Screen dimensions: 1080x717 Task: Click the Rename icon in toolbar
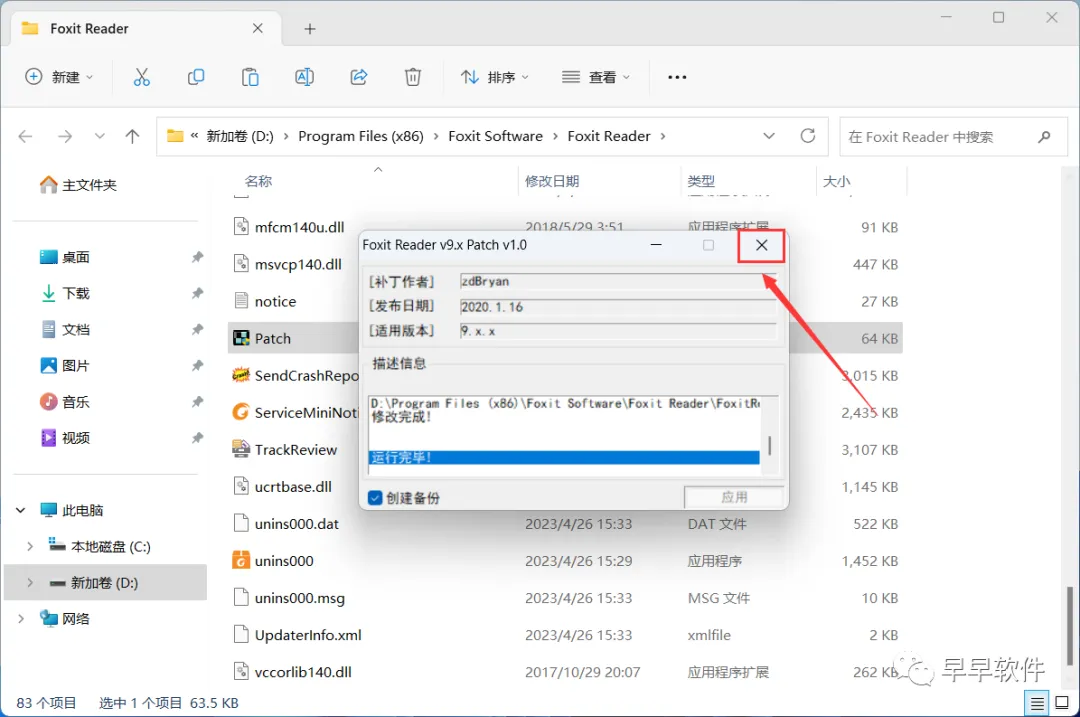[304, 77]
